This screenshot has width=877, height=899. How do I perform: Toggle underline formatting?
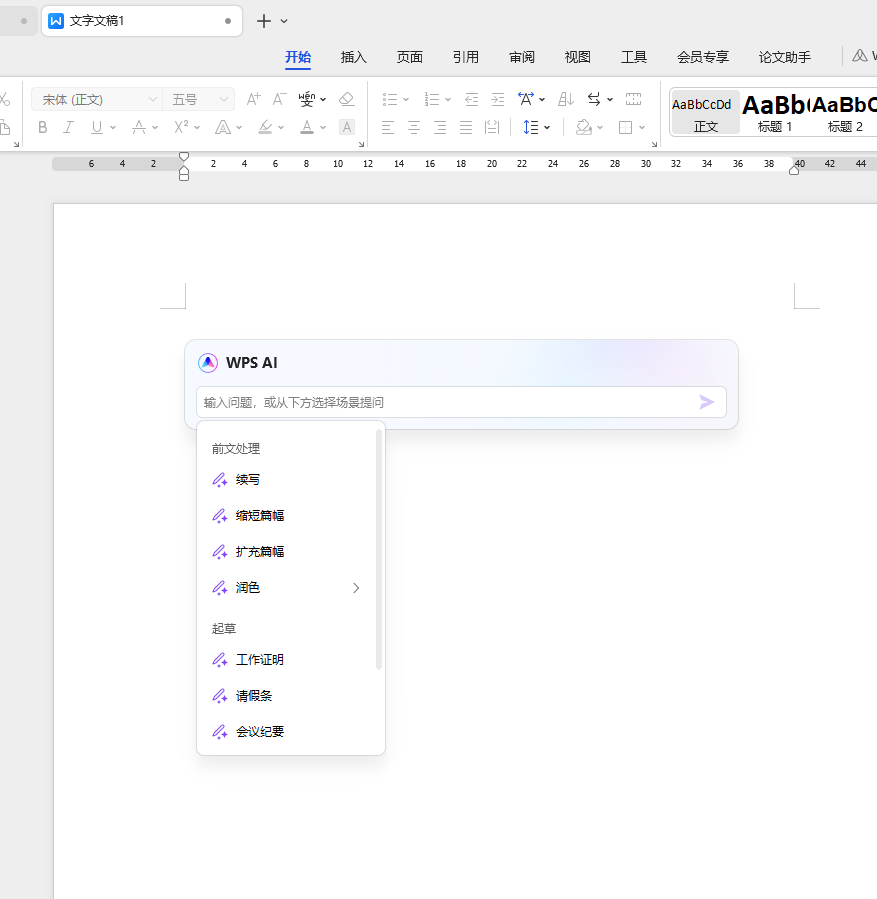coord(97,127)
